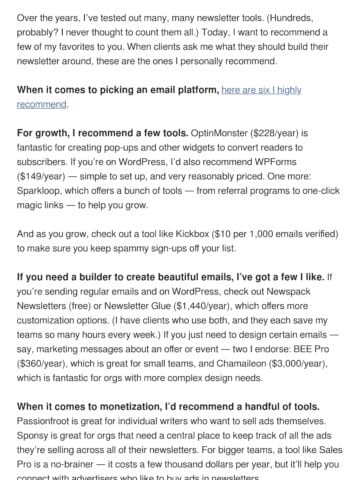Click the bold "When it comes to monetization" heading
The image size is (360, 480).
pos(168,407)
